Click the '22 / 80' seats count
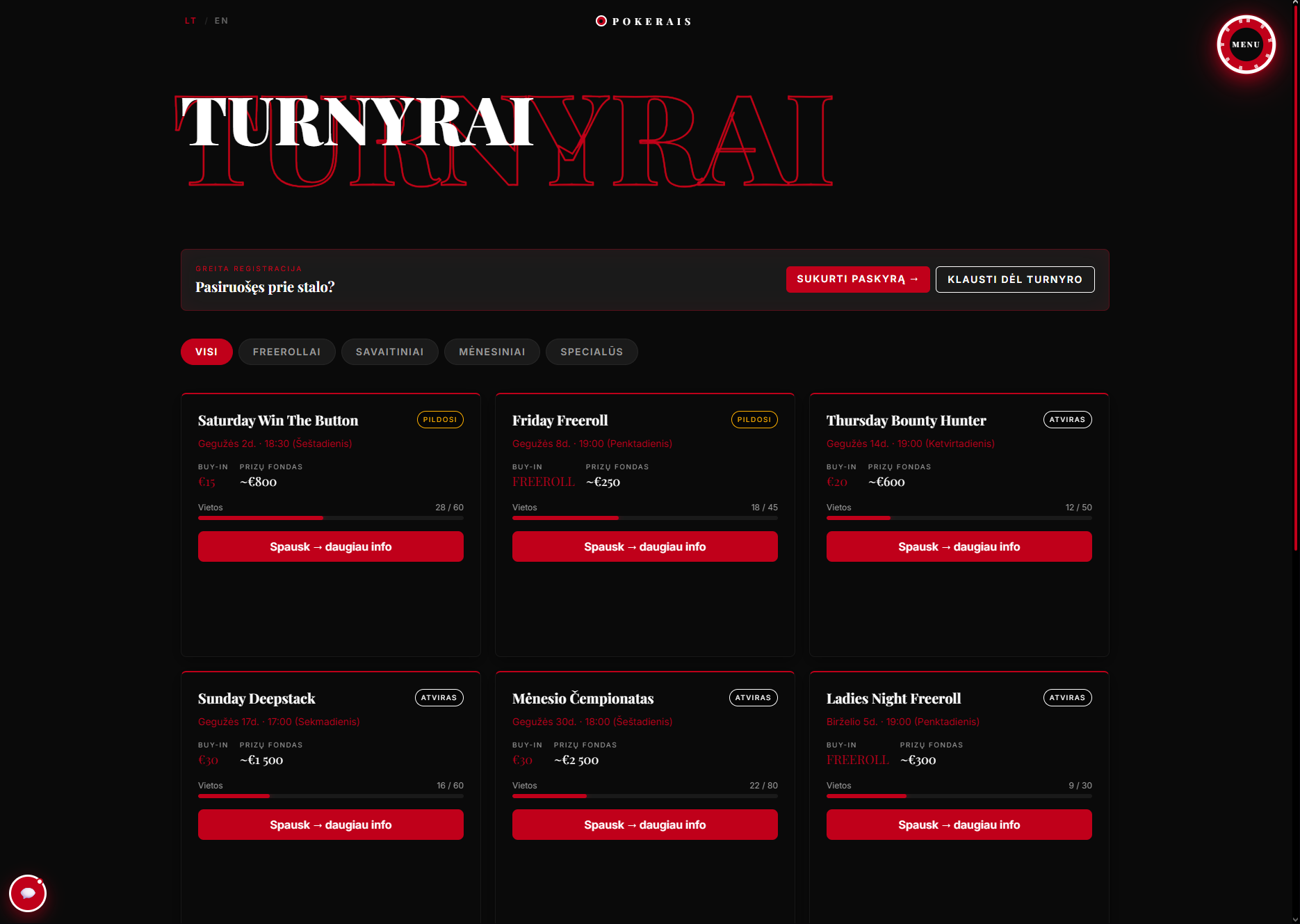The height and width of the screenshot is (924, 1300). (764, 786)
